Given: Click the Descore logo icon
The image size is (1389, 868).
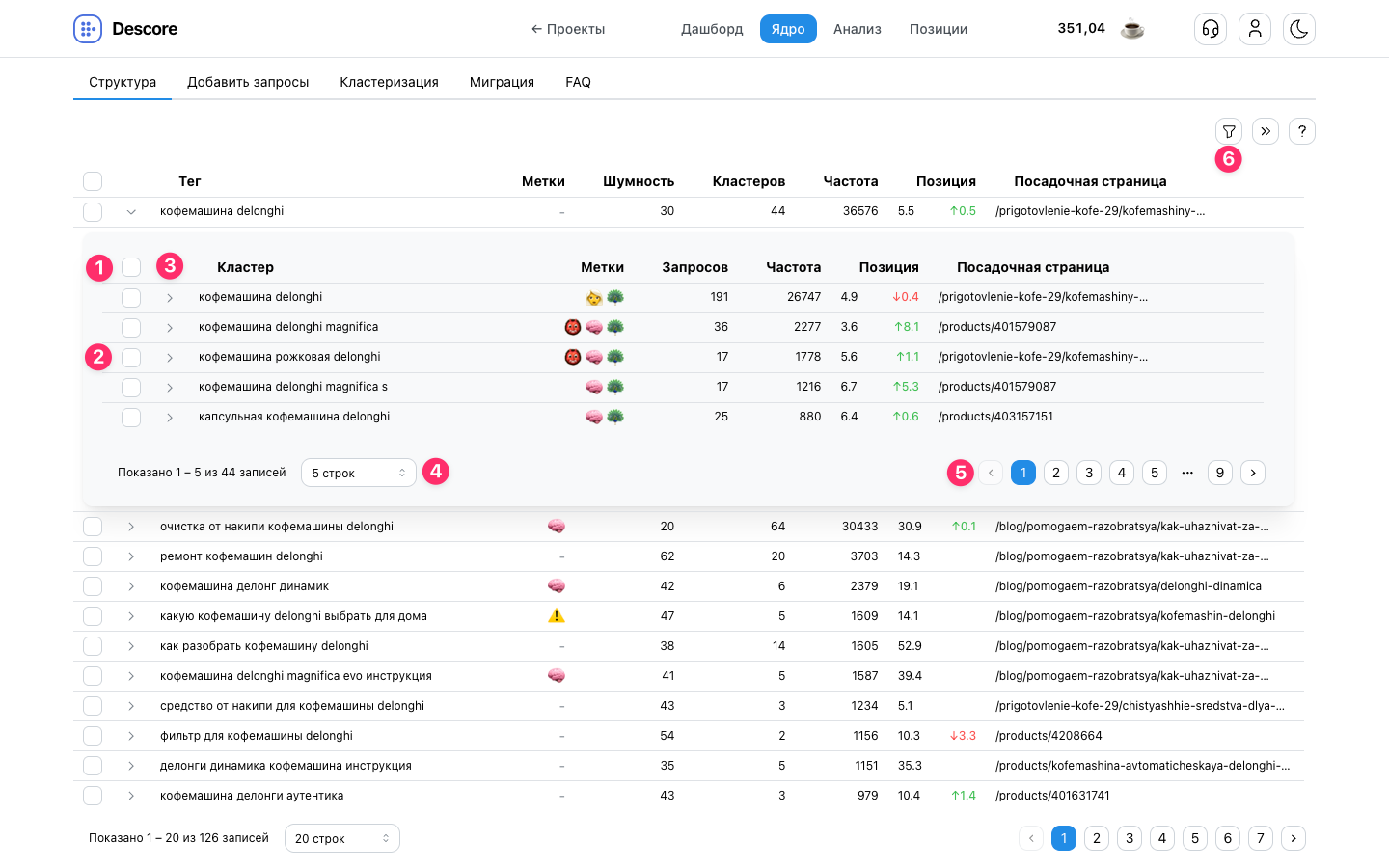Looking at the screenshot, I should (88, 29).
